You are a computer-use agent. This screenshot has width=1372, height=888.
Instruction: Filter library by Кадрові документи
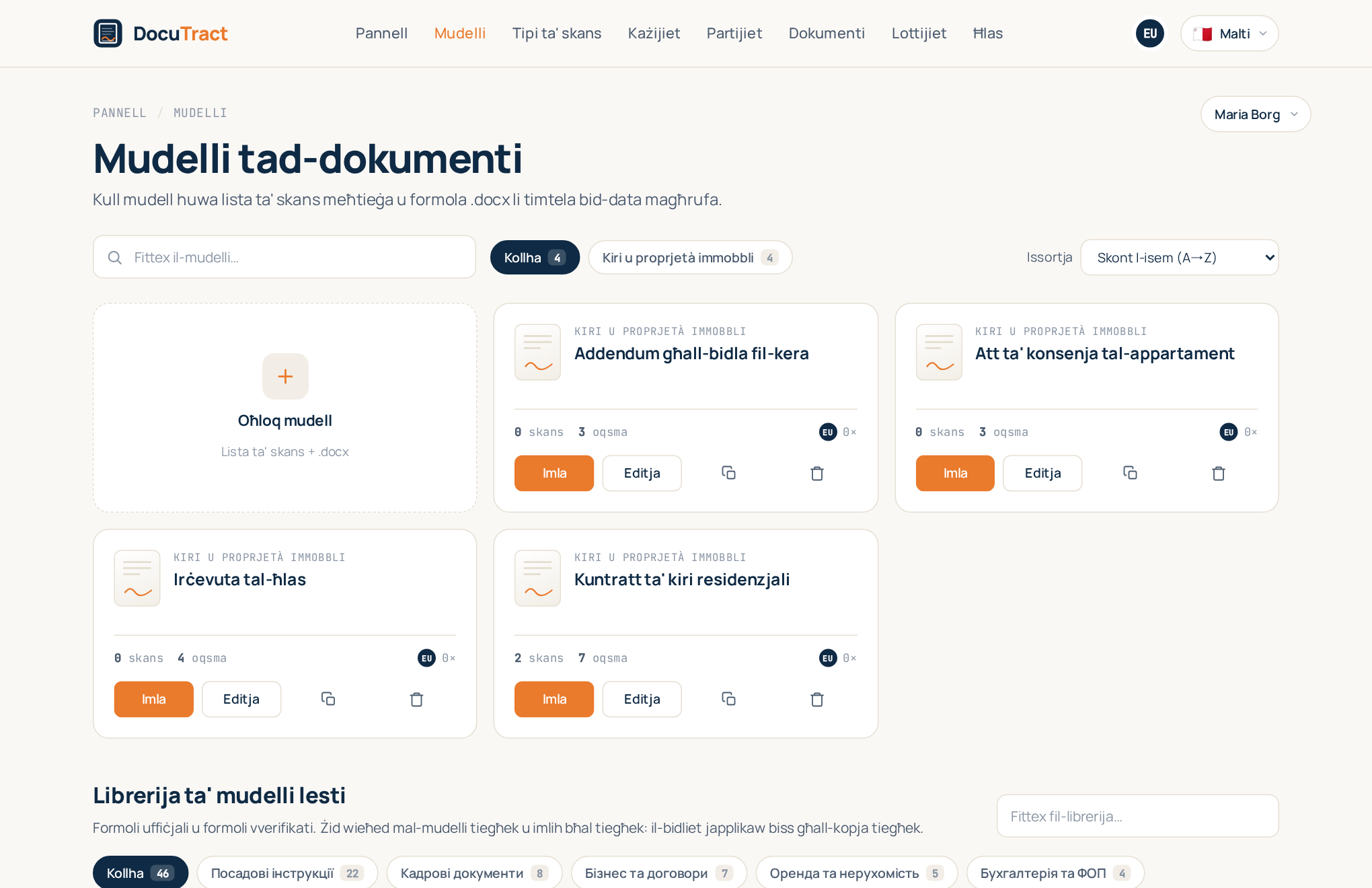[x=474, y=873]
